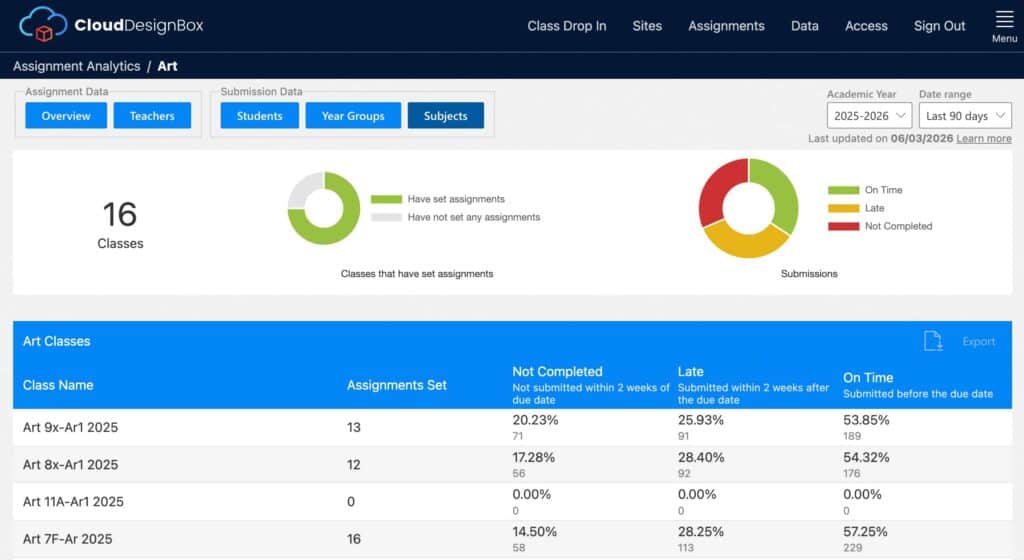1024x560 pixels.
Task: Click the Have set assignments legend swatch
Action: coord(386,199)
